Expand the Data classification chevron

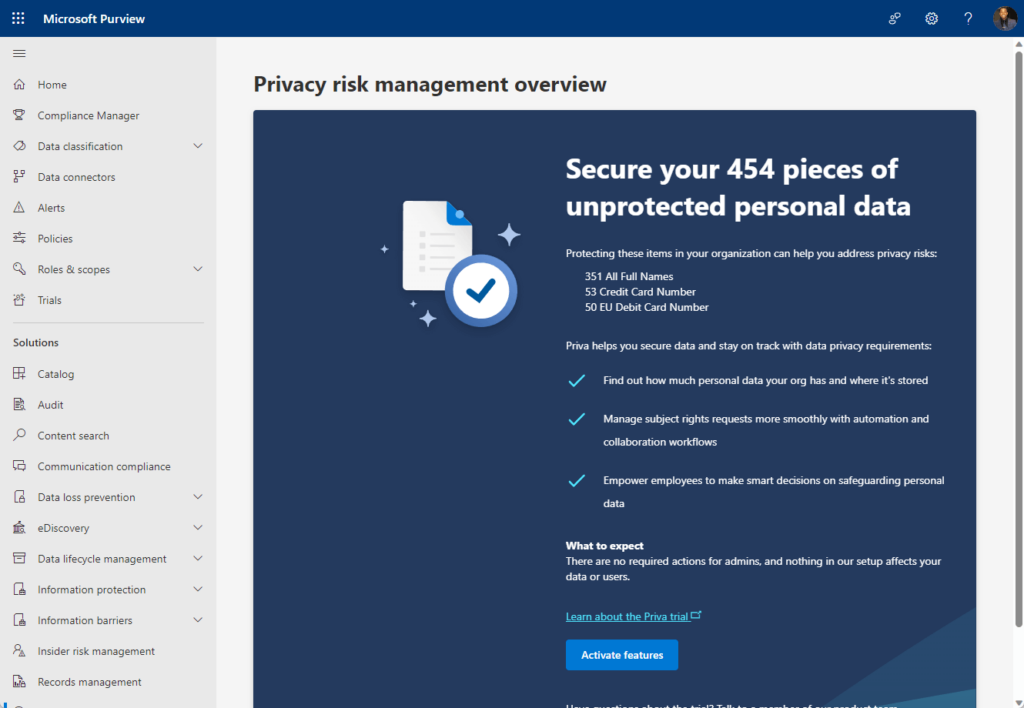[197, 146]
